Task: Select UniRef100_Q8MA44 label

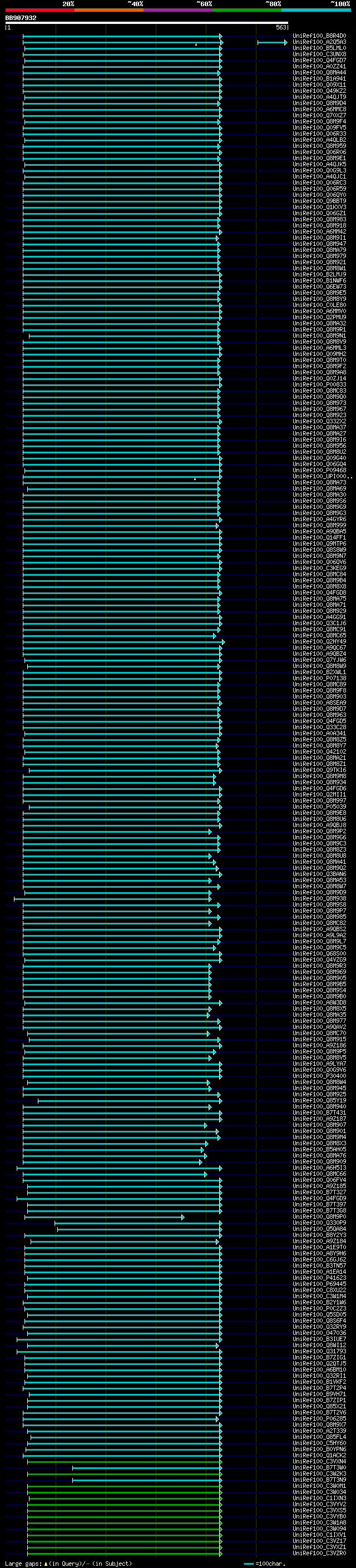Action: pyautogui.click(x=319, y=72)
